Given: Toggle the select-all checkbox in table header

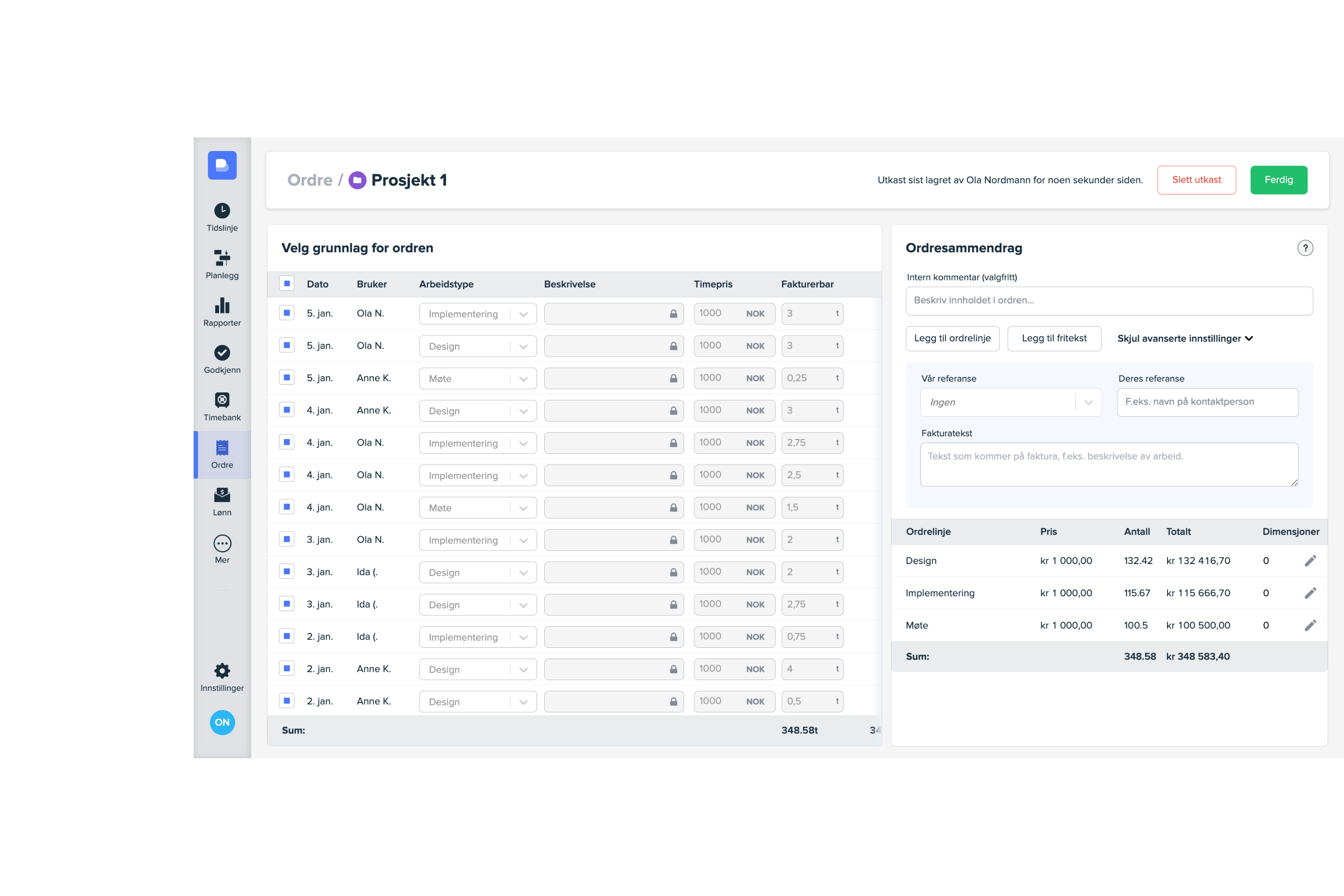Looking at the screenshot, I should click(287, 284).
